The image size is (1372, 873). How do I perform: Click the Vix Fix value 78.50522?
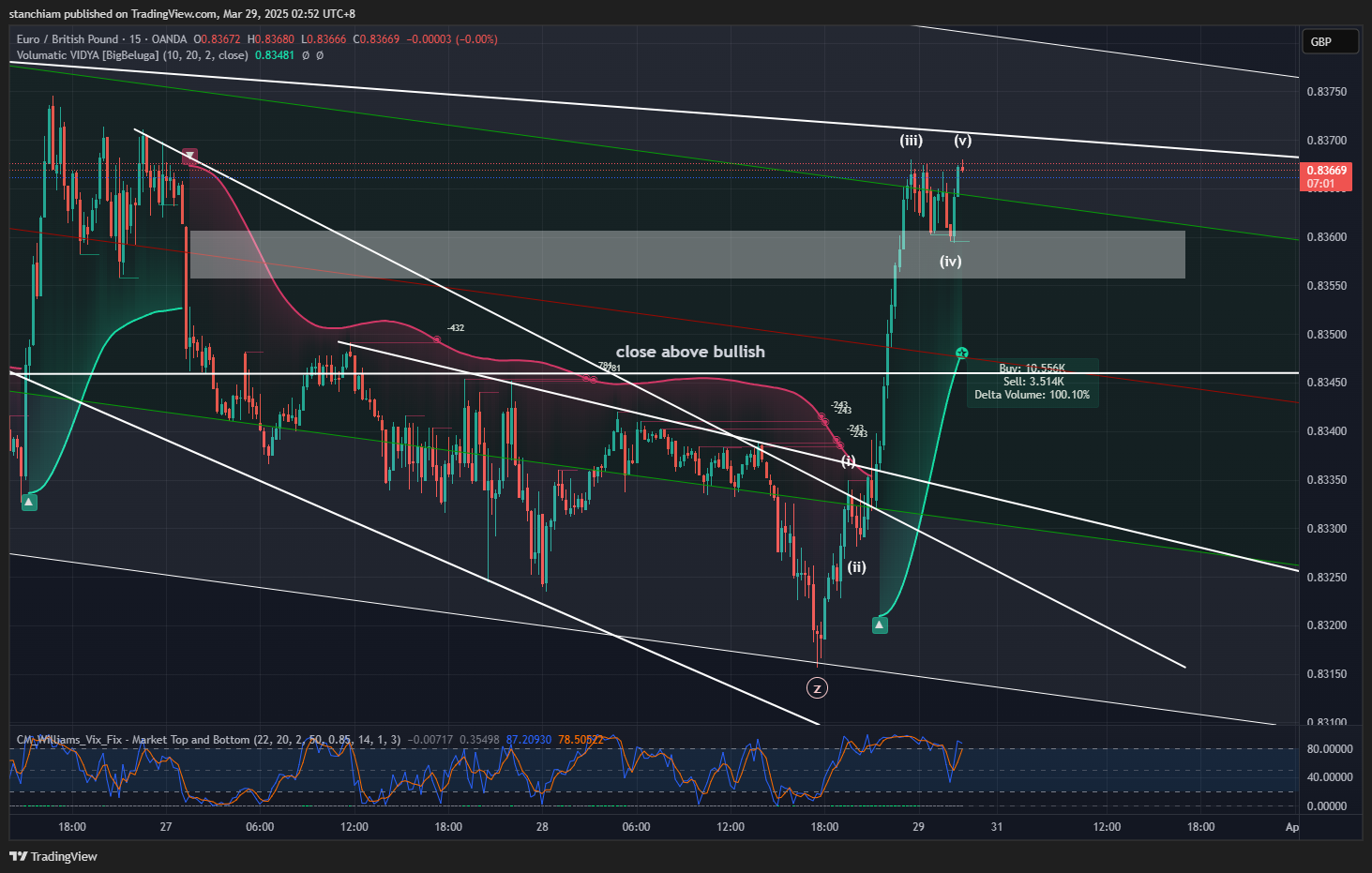point(581,740)
